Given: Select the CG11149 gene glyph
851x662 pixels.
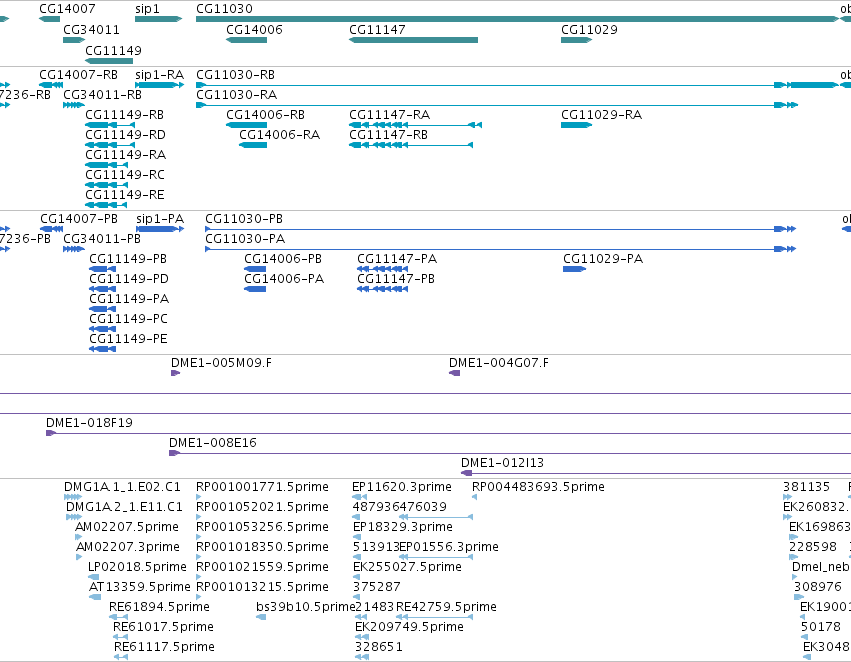Looking at the screenshot, I should click(109, 60).
